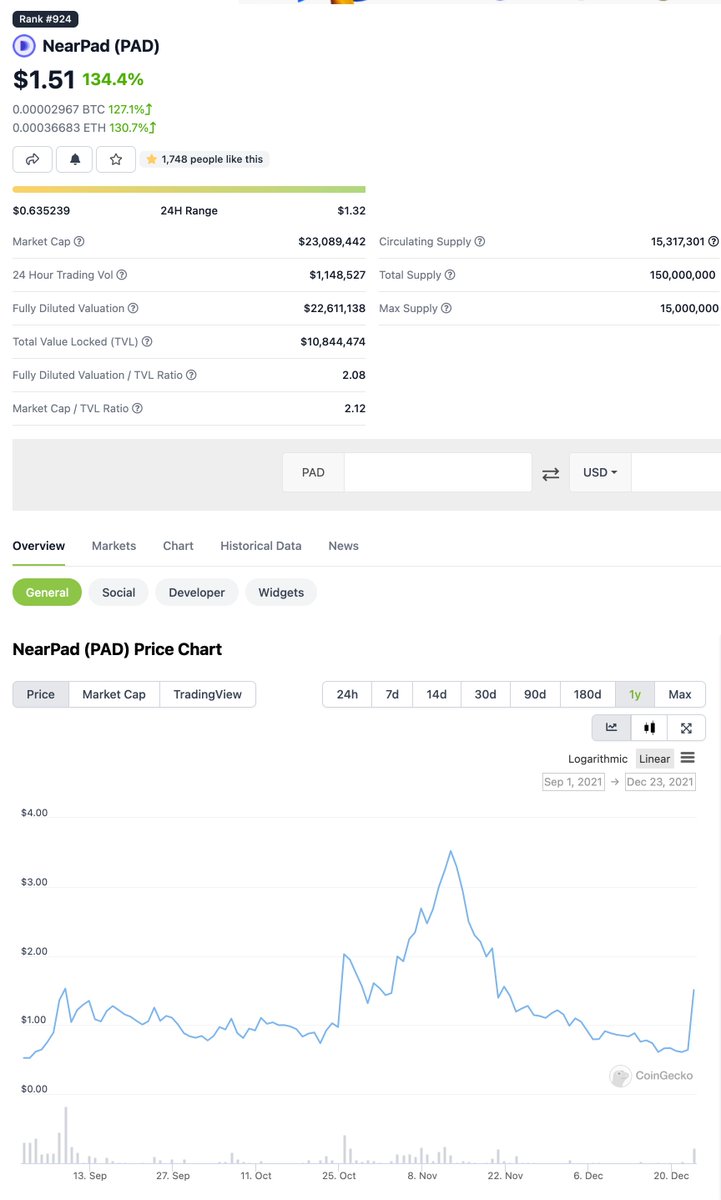Click info icon beside Total Value Locked (TVL)
The image size is (721, 1200).
[x=148, y=342]
